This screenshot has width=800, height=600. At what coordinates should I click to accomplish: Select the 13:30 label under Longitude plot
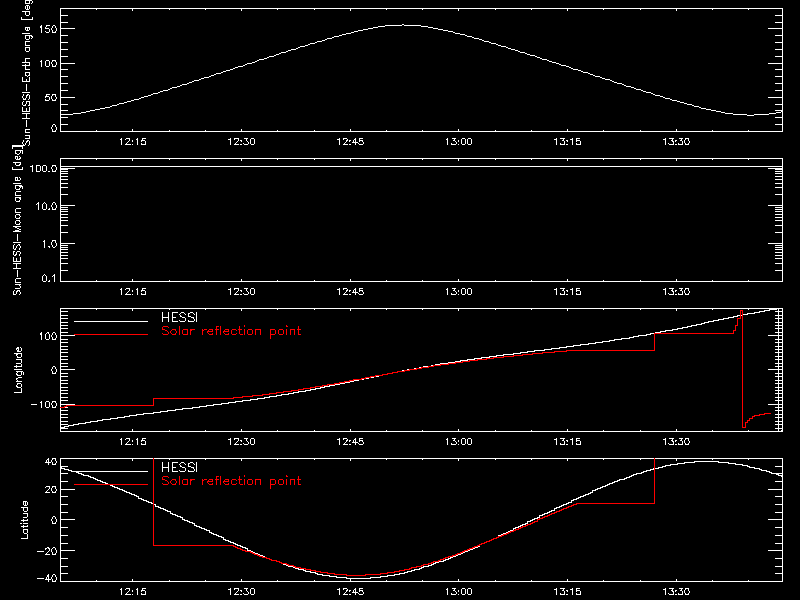point(676,442)
